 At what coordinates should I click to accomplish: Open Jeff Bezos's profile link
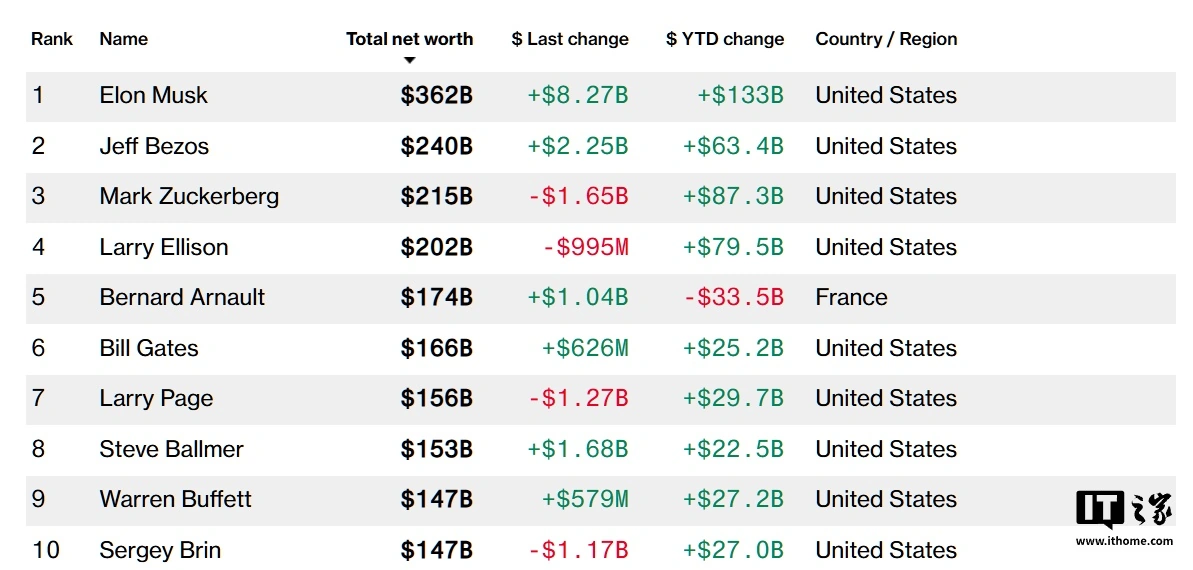[154, 146]
